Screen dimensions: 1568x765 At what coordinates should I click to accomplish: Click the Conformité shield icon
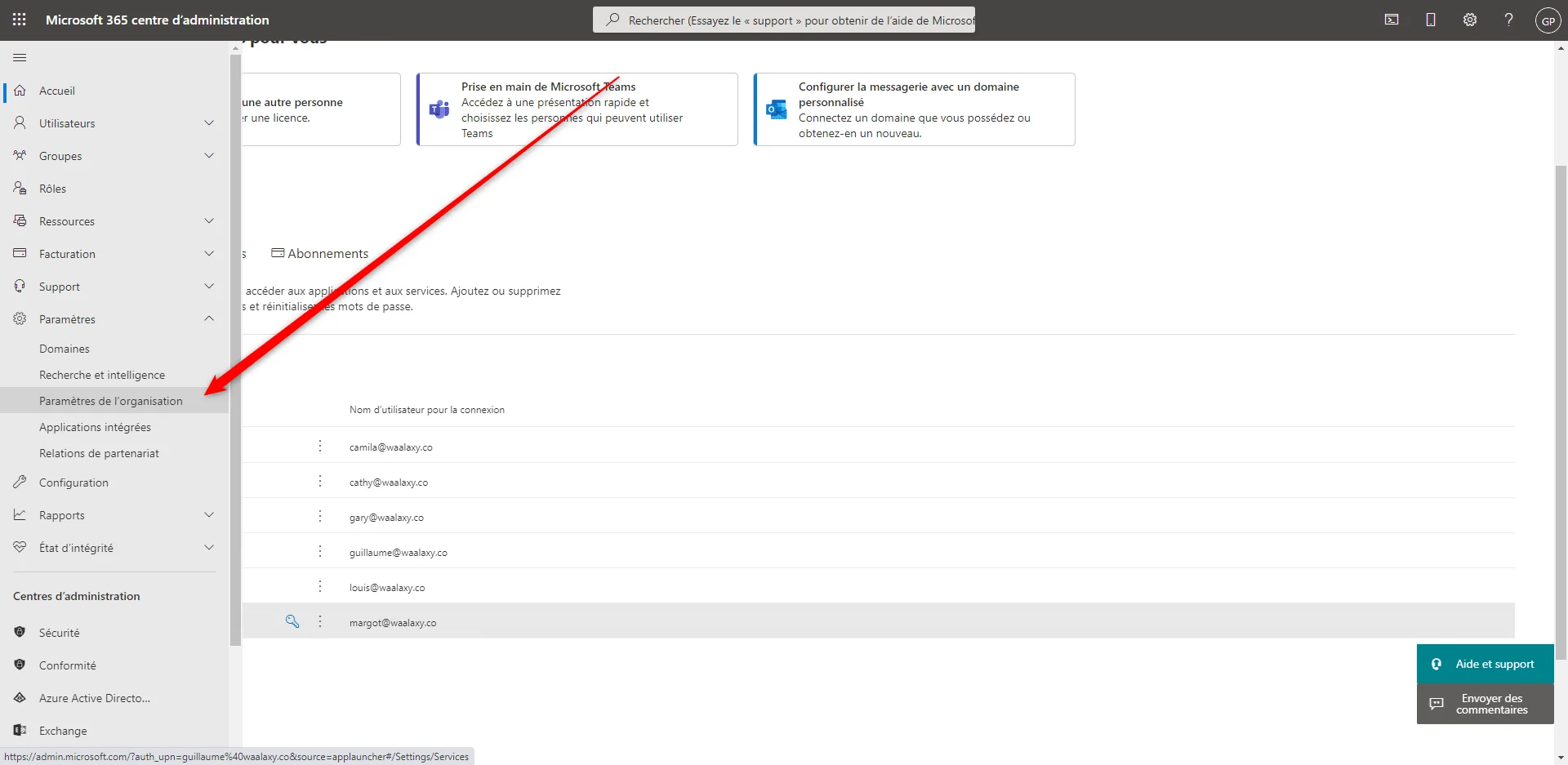pos(20,665)
